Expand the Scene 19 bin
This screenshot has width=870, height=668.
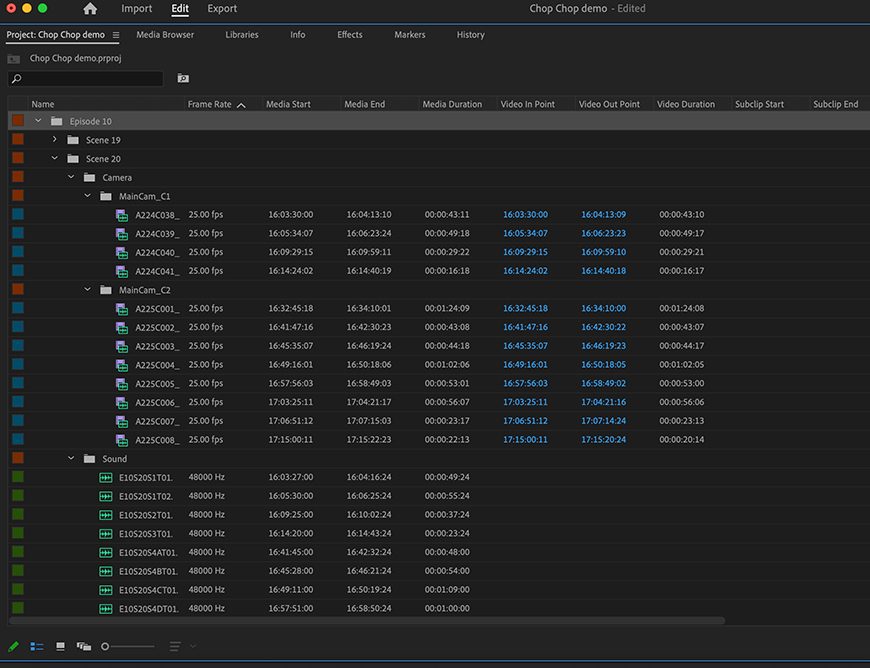[x=54, y=139]
